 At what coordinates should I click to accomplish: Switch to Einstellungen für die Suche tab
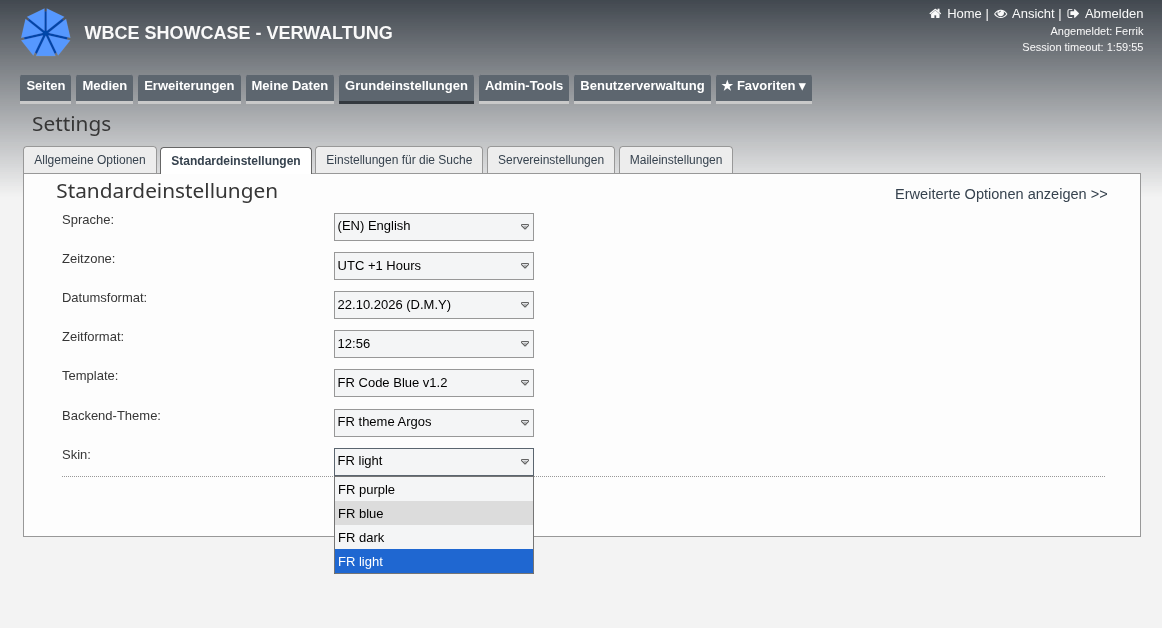(399, 160)
